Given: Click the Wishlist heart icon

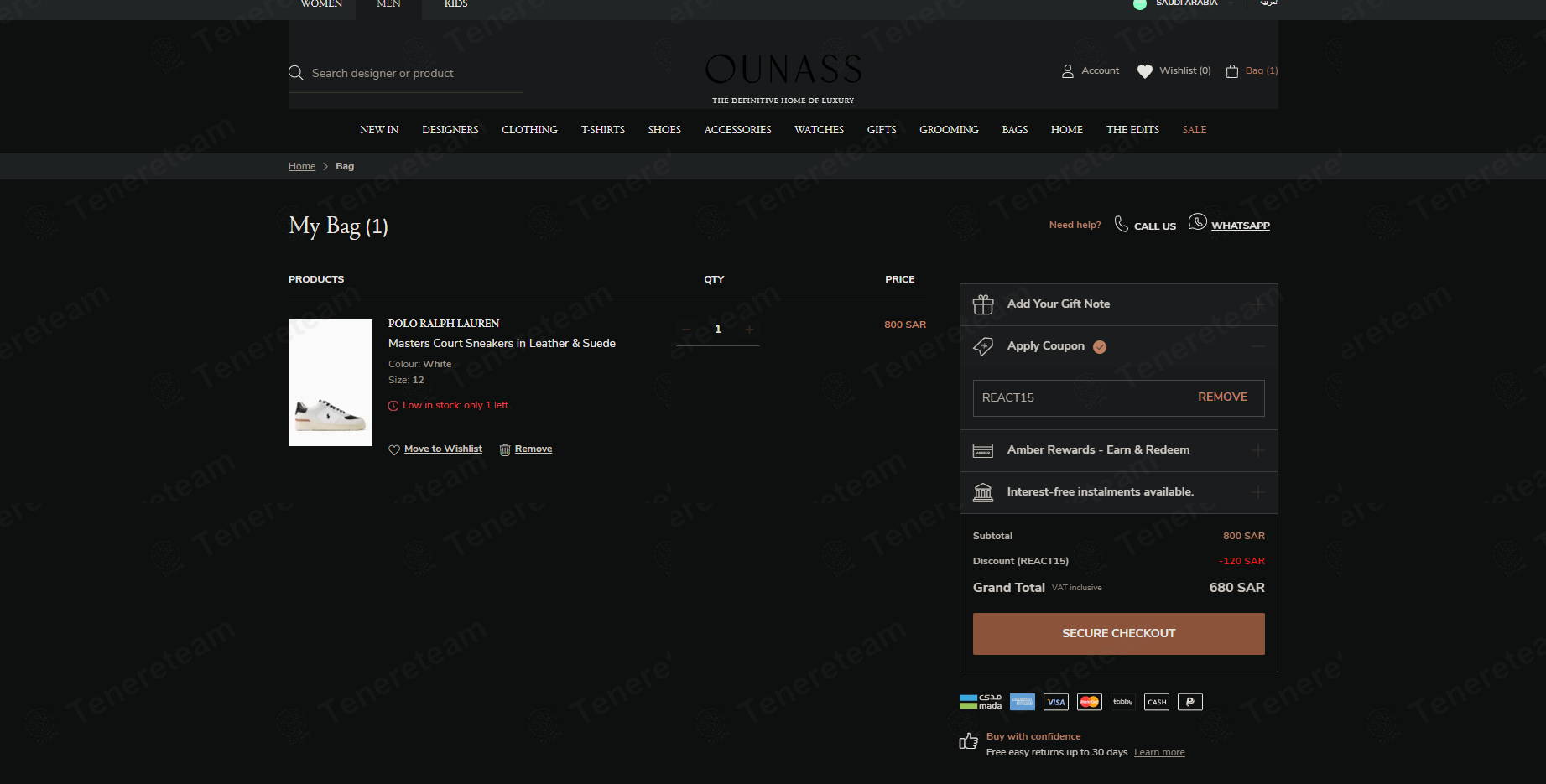Looking at the screenshot, I should [1145, 71].
